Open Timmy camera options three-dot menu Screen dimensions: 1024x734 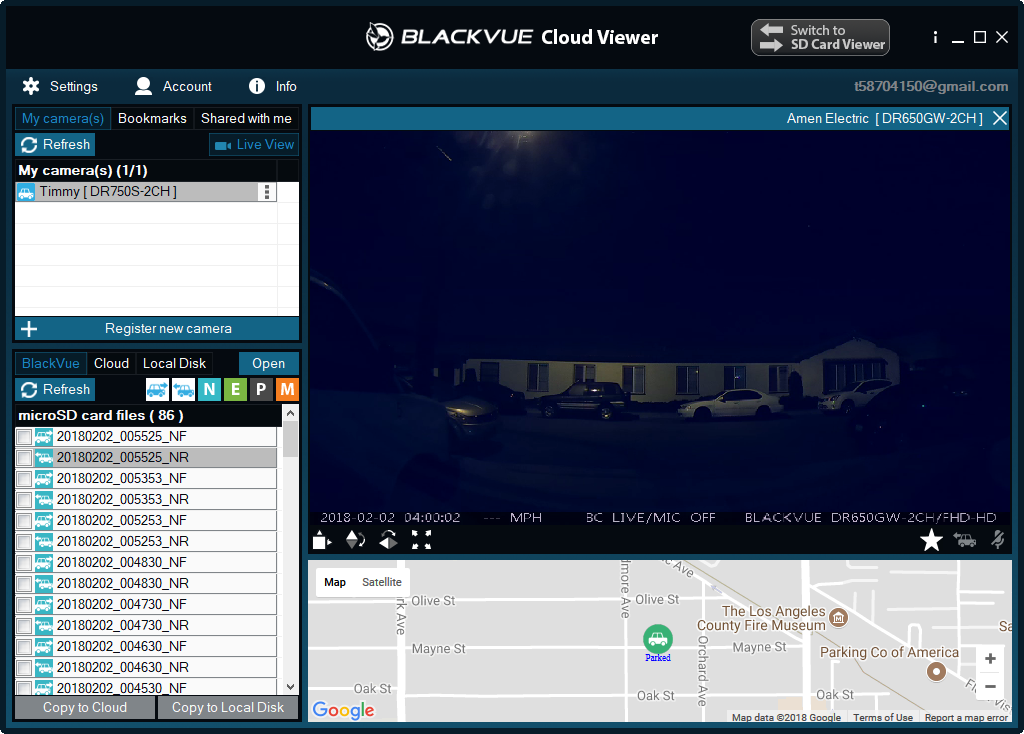(x=266, y=191)
